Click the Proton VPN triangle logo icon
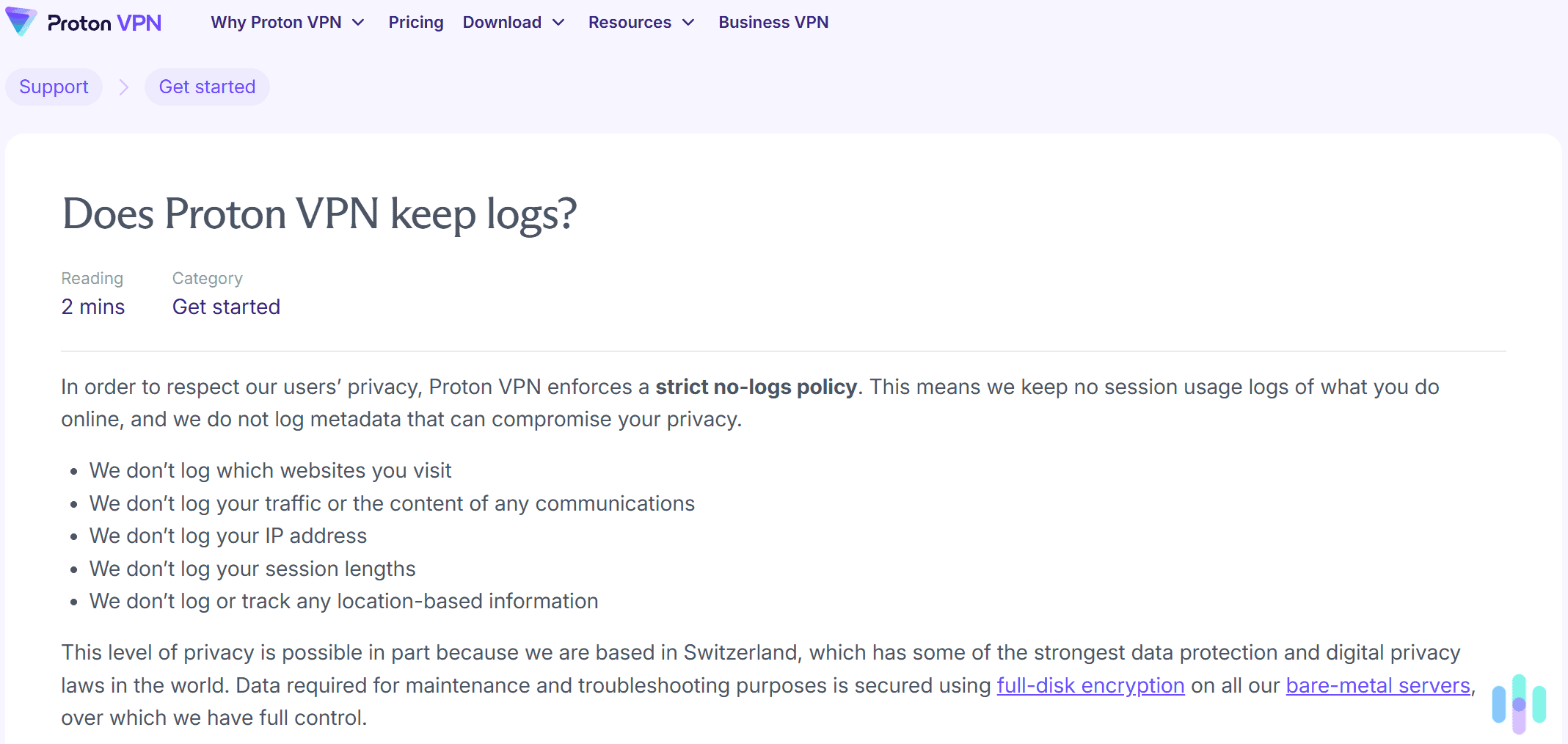1568x744 pixels. [x=21, y=22]
